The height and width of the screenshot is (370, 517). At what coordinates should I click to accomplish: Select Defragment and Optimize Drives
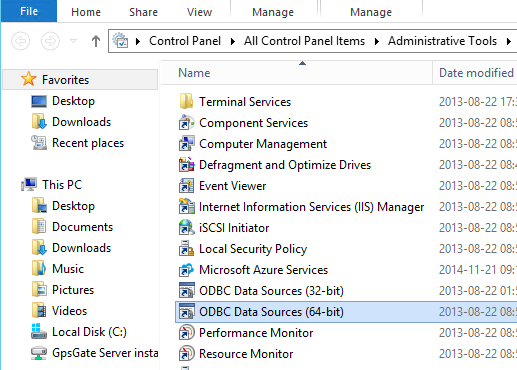285,165
